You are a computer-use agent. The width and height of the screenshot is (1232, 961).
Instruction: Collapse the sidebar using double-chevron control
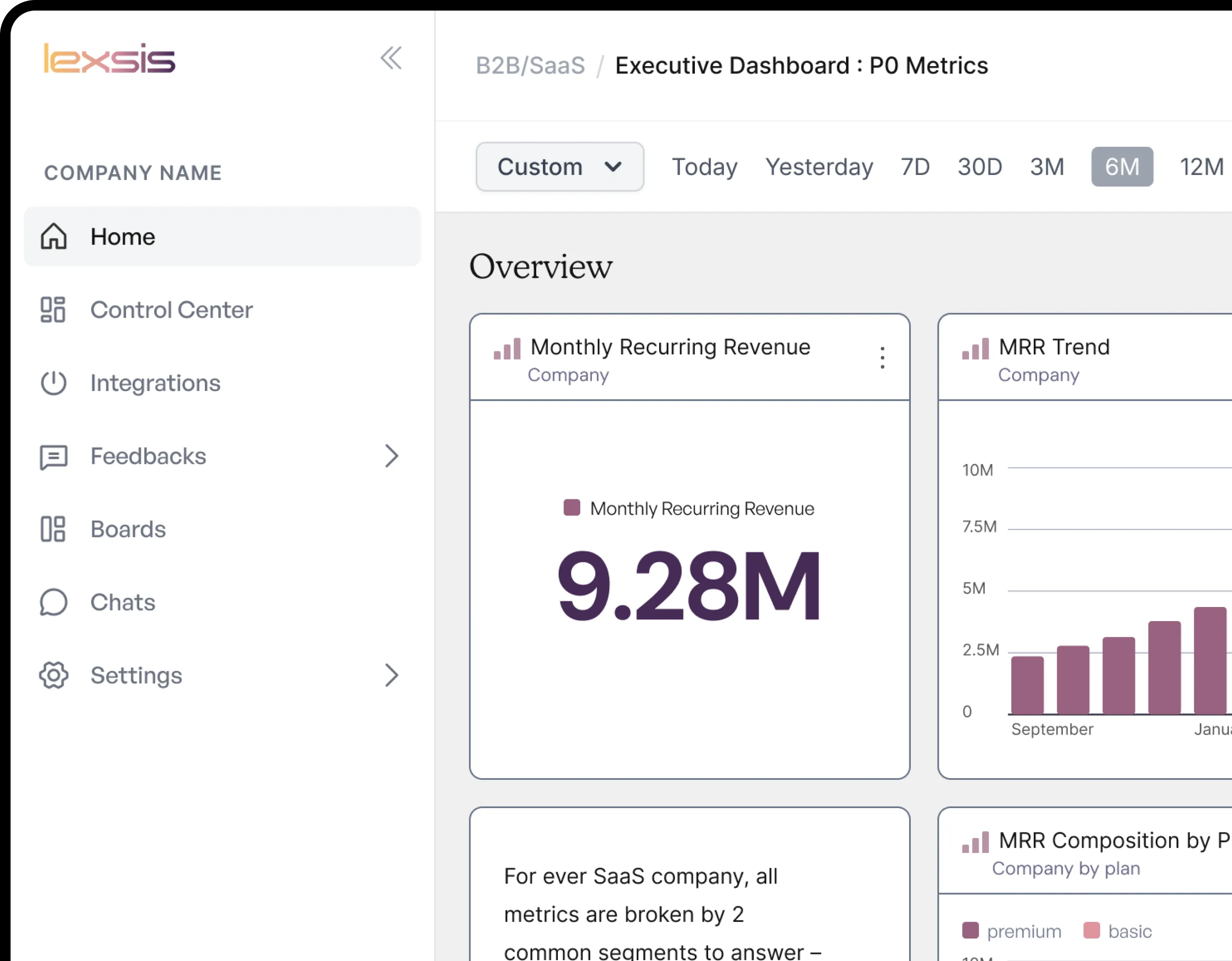pos(391,58)
